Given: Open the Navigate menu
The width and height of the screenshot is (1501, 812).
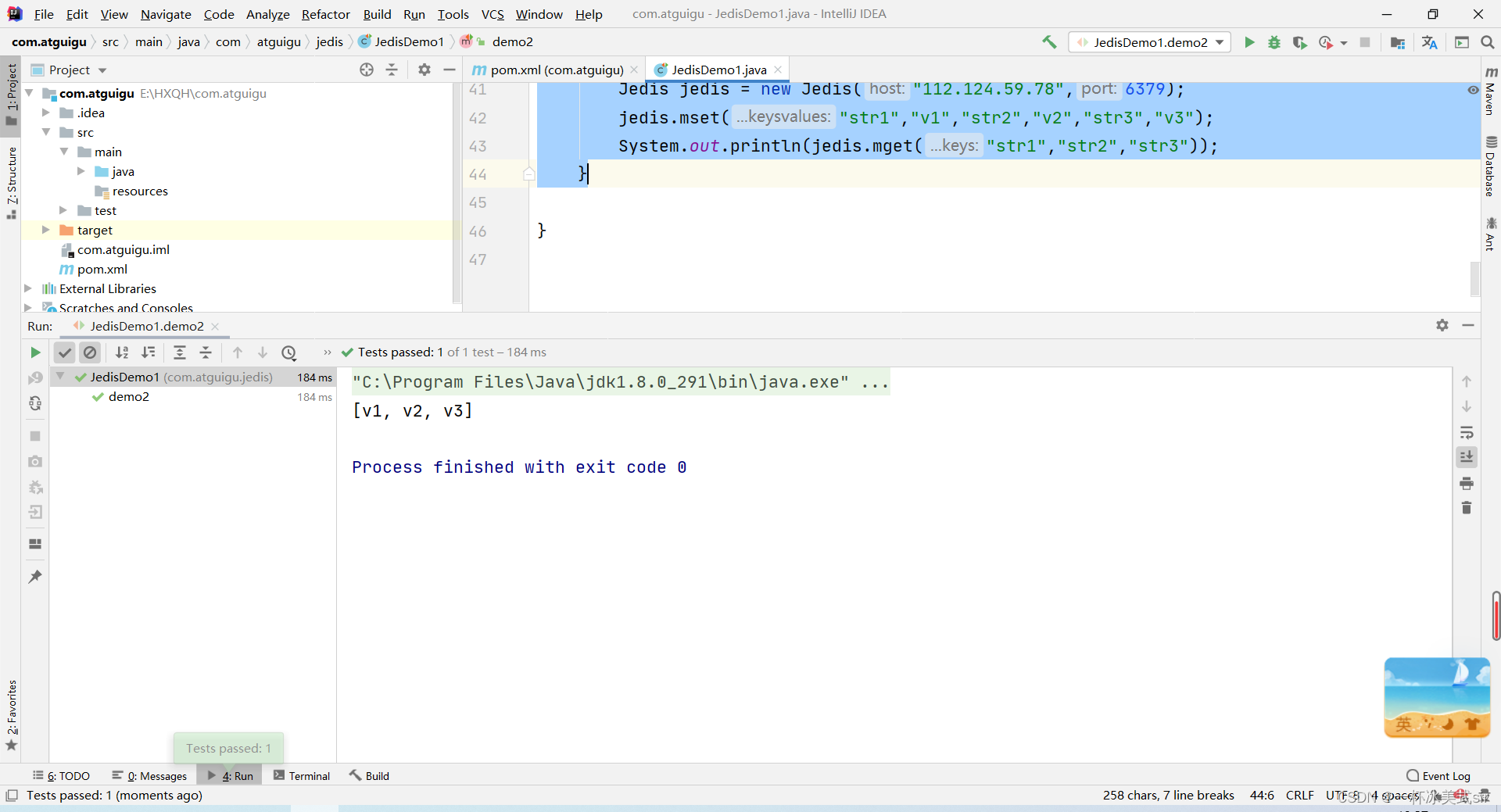Looking at the screenshot, I should (166, 14).
